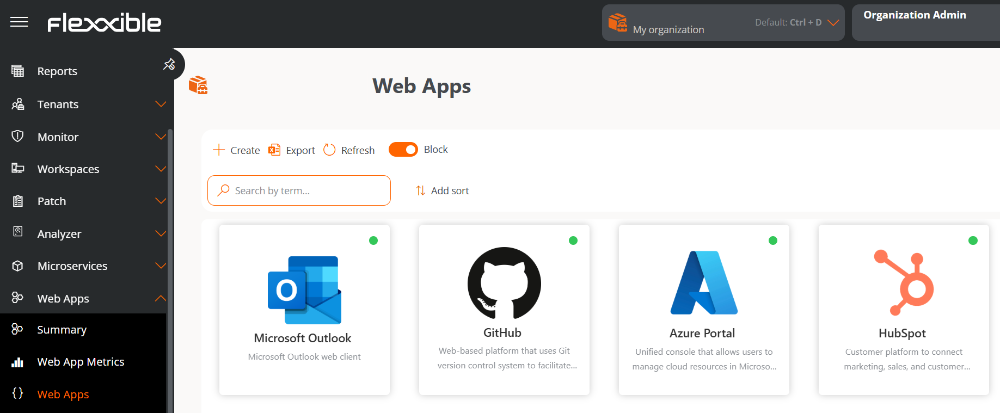
Task: Click the Refresh button label
Action: 358,150
